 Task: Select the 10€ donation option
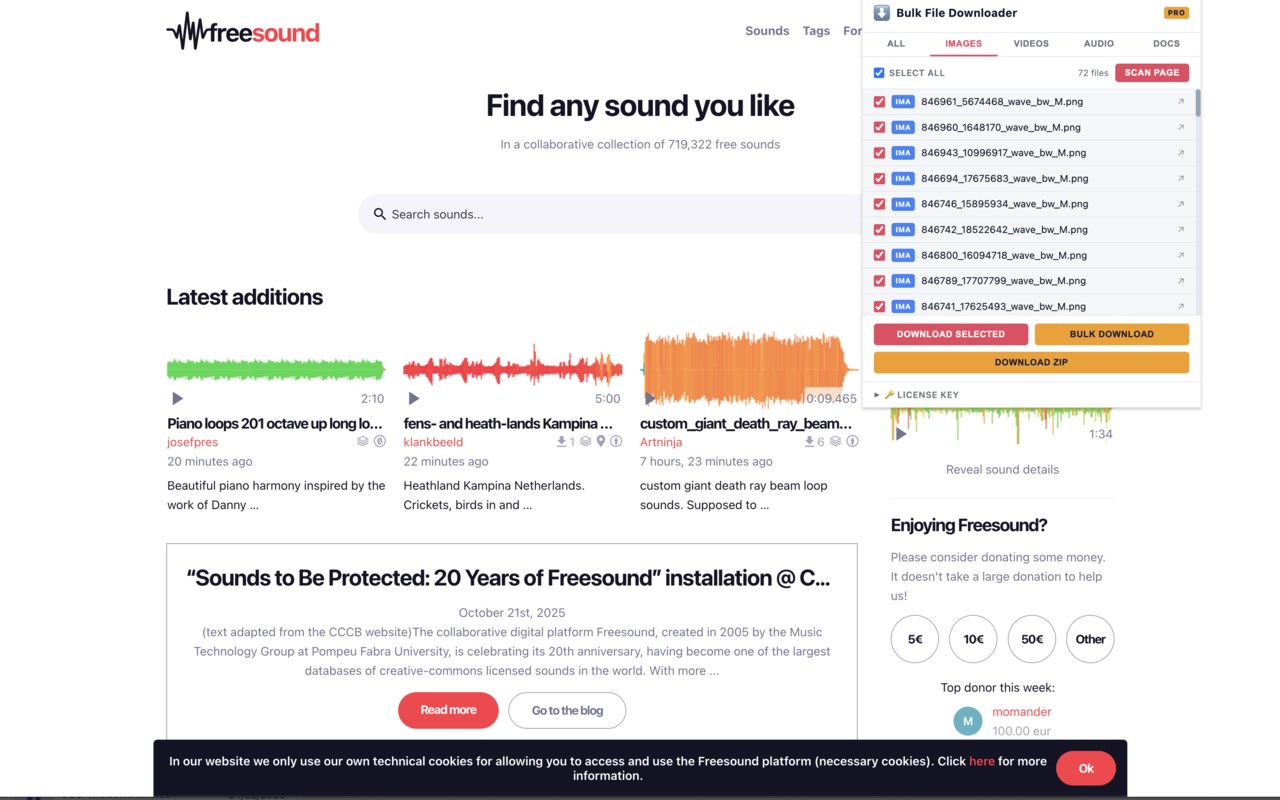coord(973,639)
